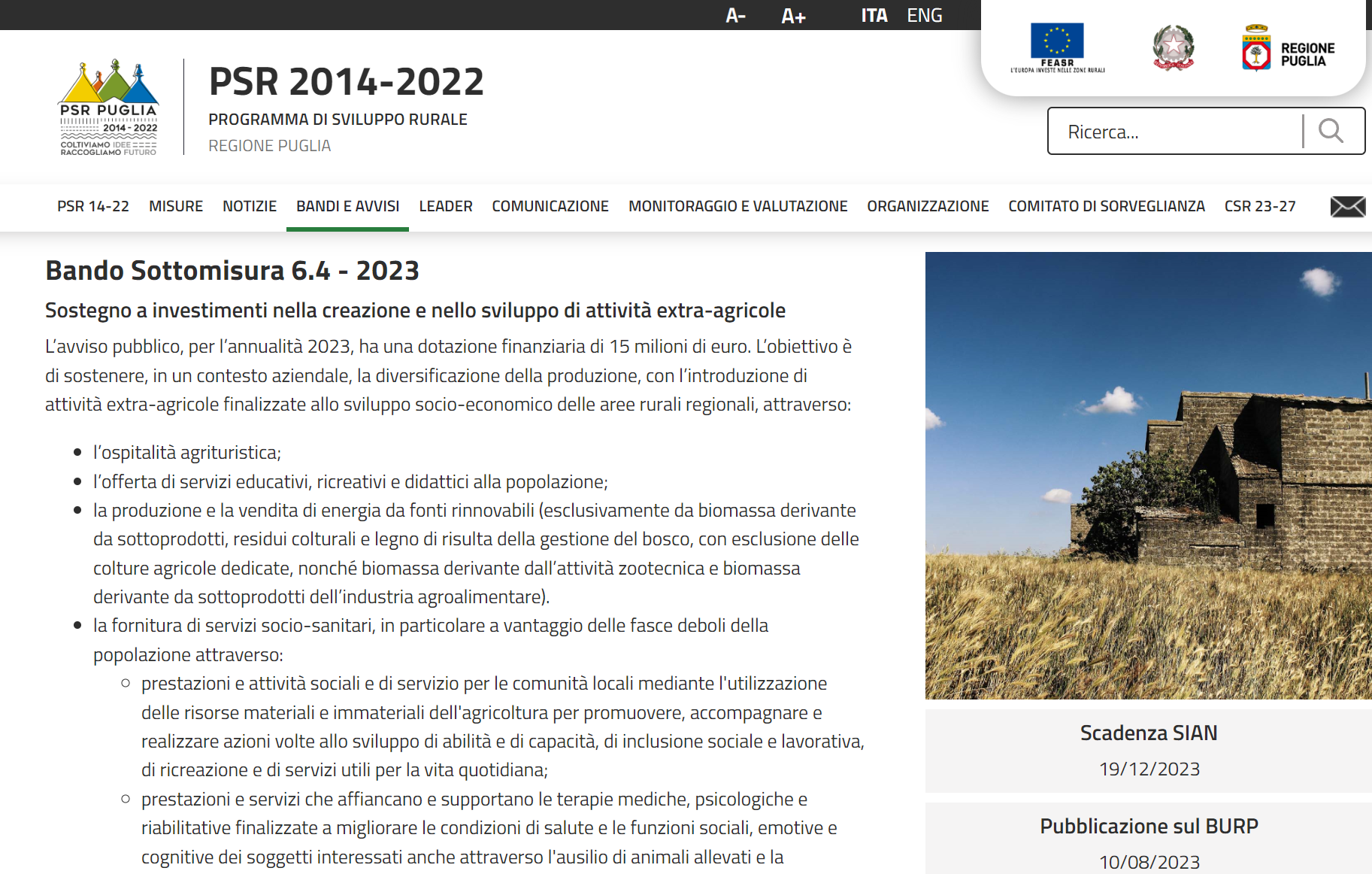This screenshot has width=1372, height=874.
Task: Open the PSR 14-22 menu
Action: click(93, 206)
